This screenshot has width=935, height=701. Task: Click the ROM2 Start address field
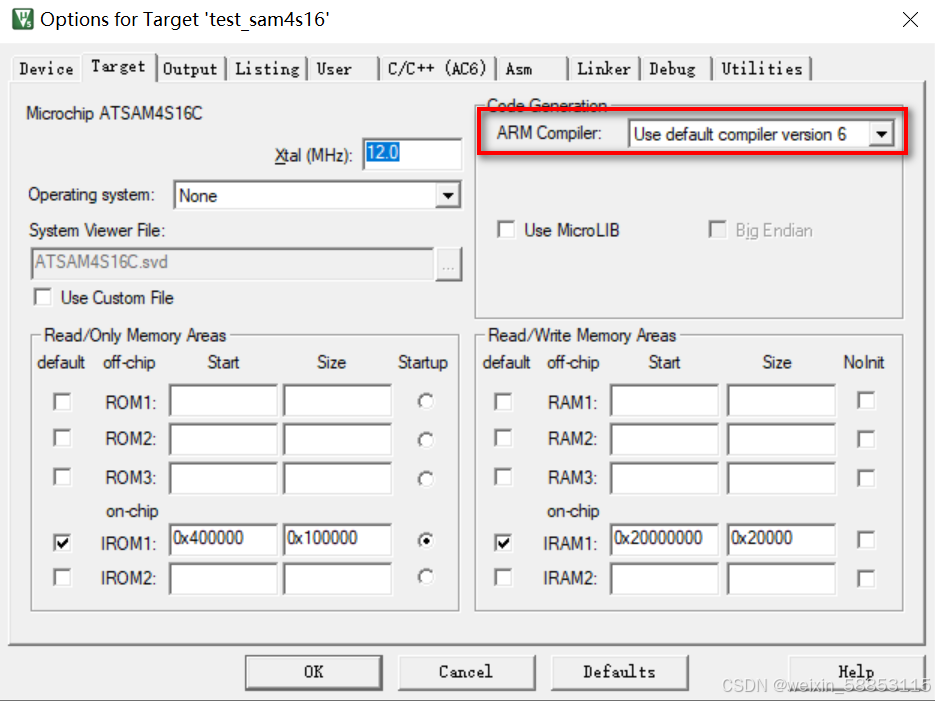tap(224, 439)
